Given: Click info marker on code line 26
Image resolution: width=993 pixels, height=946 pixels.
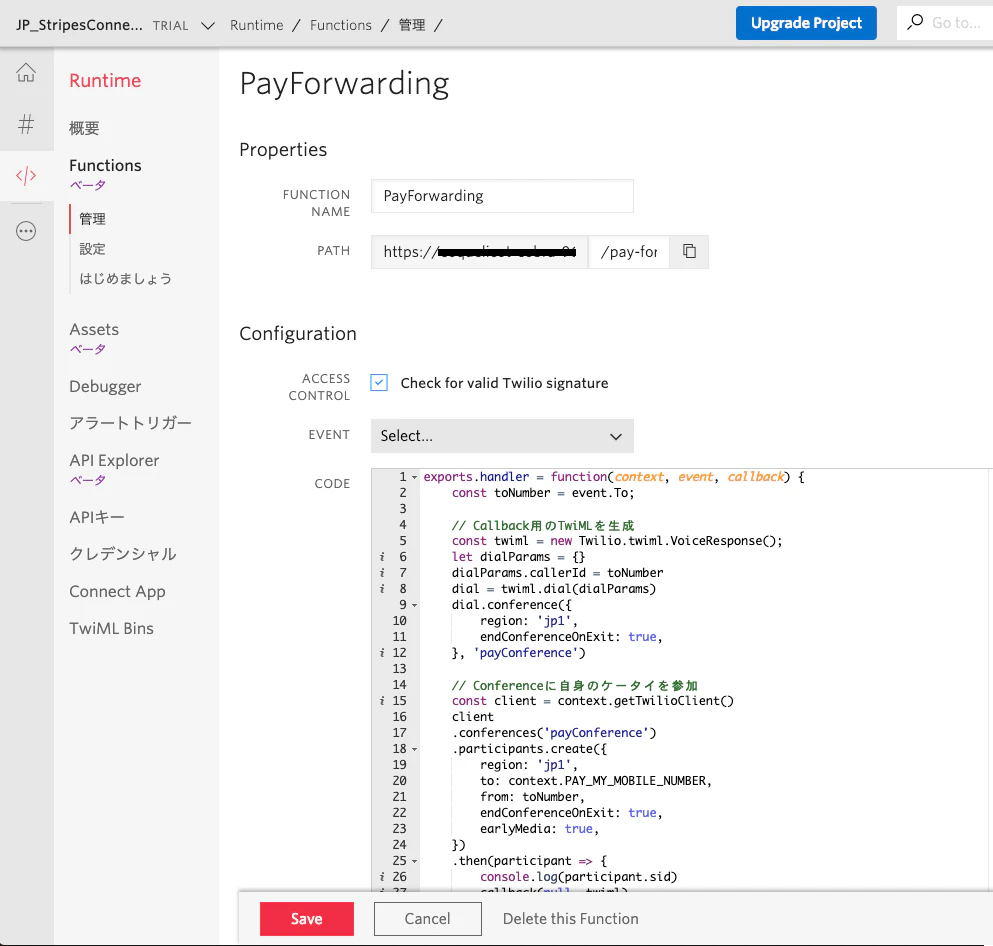Looking at the screenshot, I should tap(382, 877).
